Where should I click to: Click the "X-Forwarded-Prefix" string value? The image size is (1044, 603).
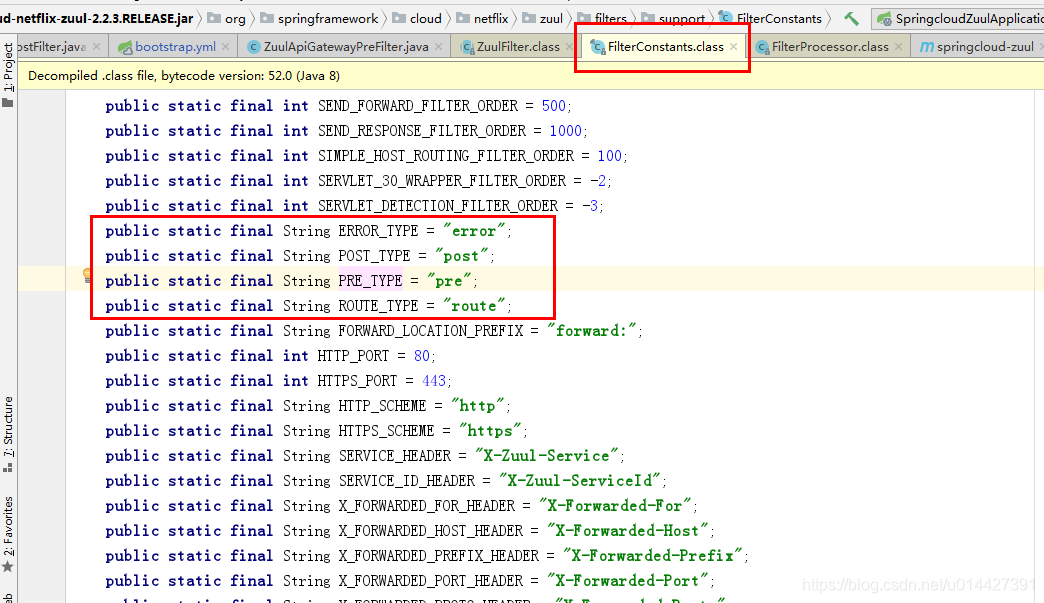[x=652, y=556]
